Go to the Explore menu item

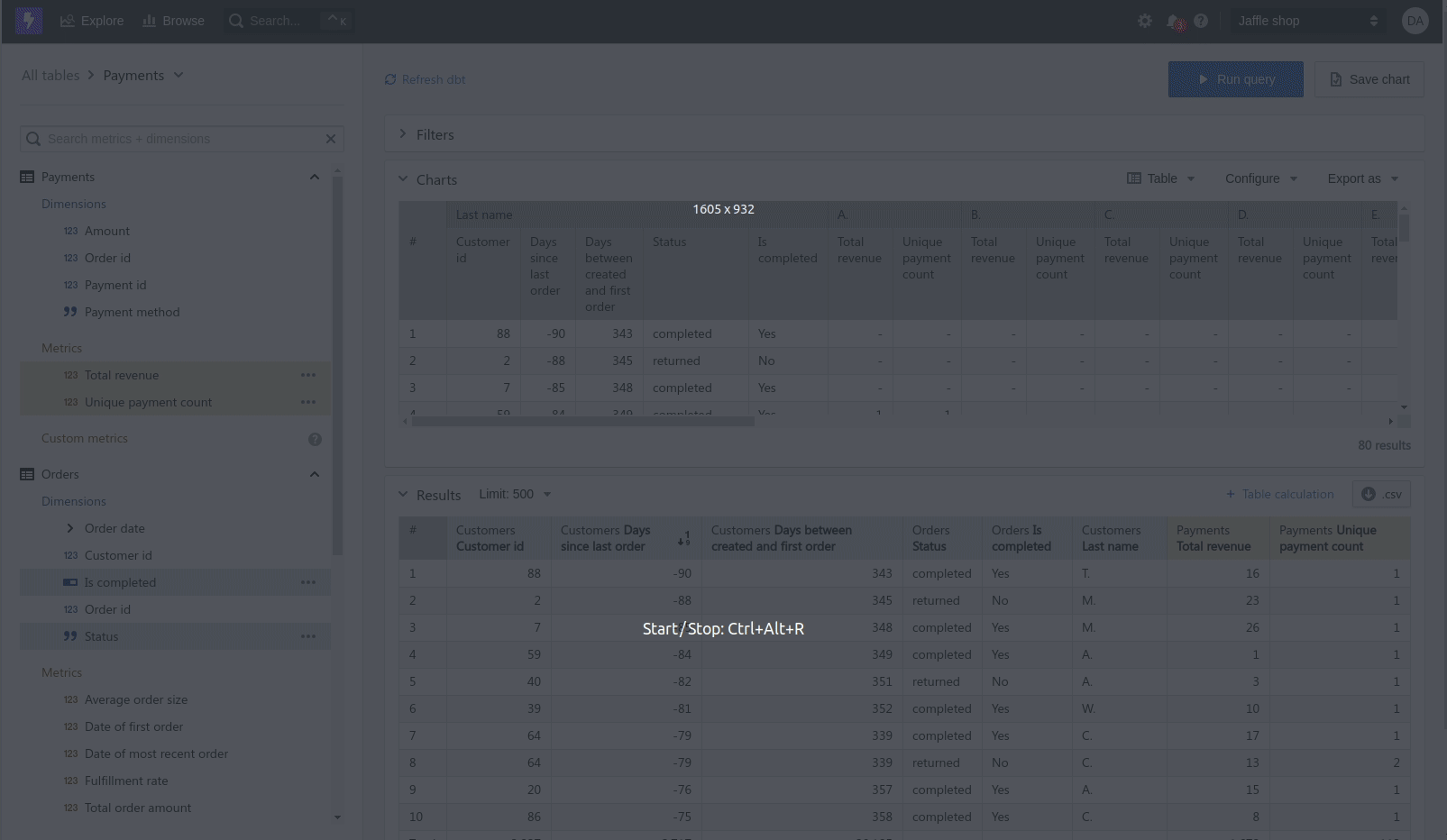coord(91,21)
